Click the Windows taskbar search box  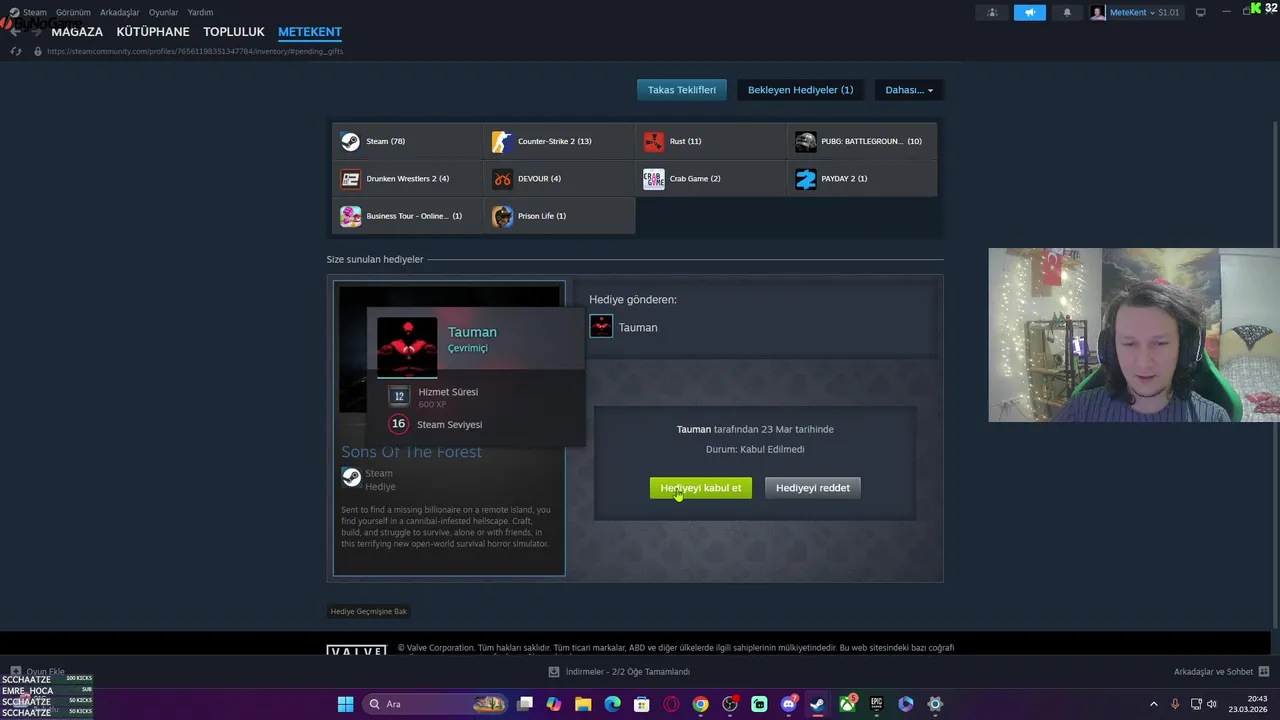435,704
